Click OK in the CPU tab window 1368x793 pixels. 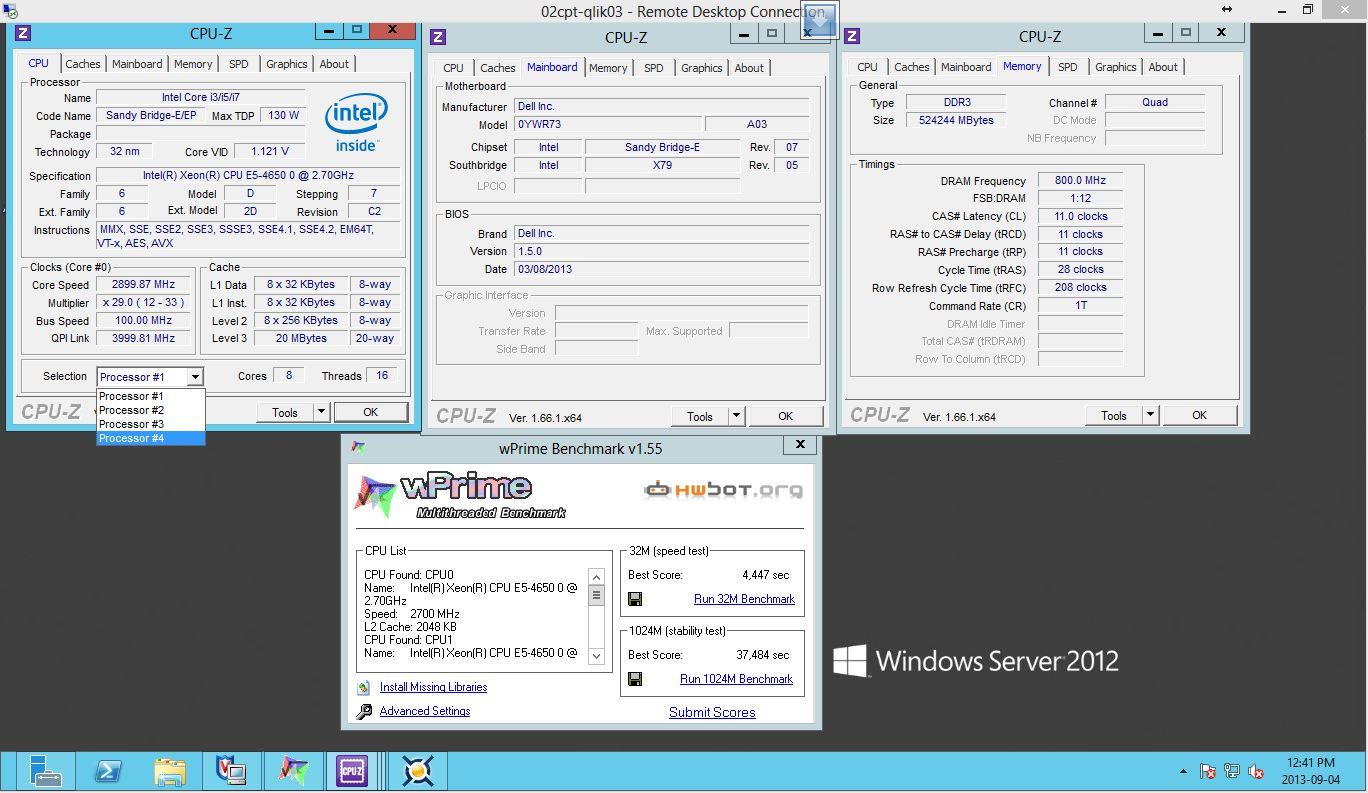[x=370, y=412]
